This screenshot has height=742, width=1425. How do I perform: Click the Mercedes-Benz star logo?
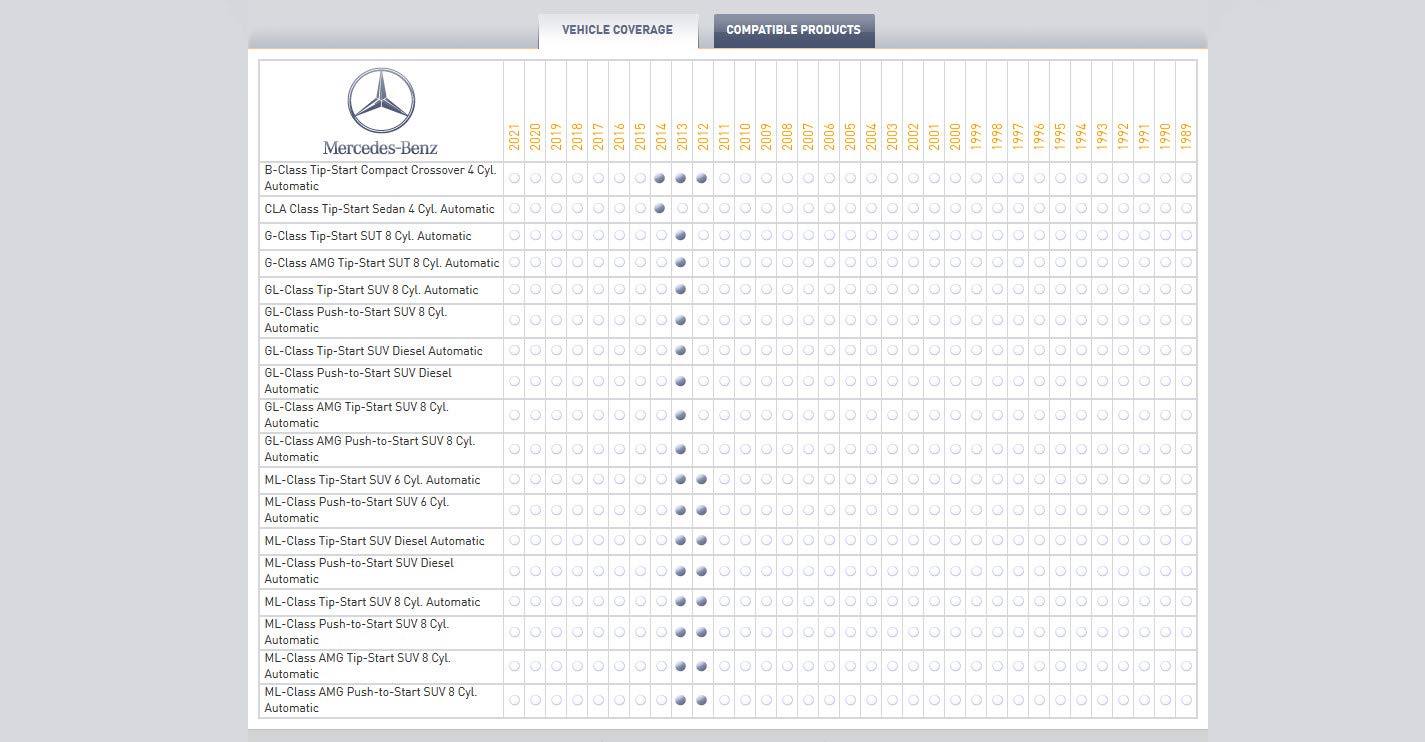[x=381, y=101]
